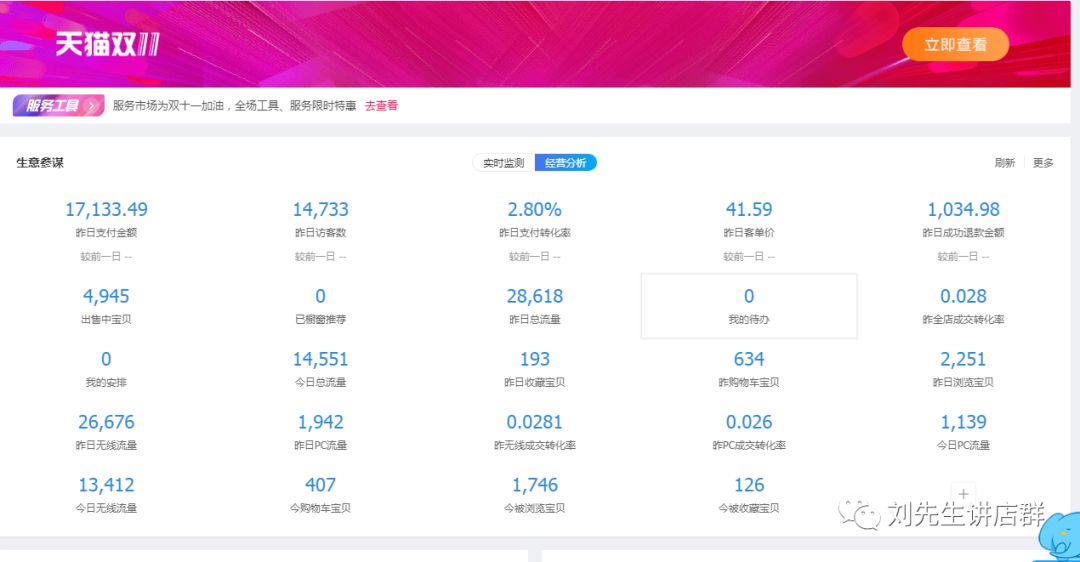
Task: Click the 已橱窗推荐 label
Action: 320,320
